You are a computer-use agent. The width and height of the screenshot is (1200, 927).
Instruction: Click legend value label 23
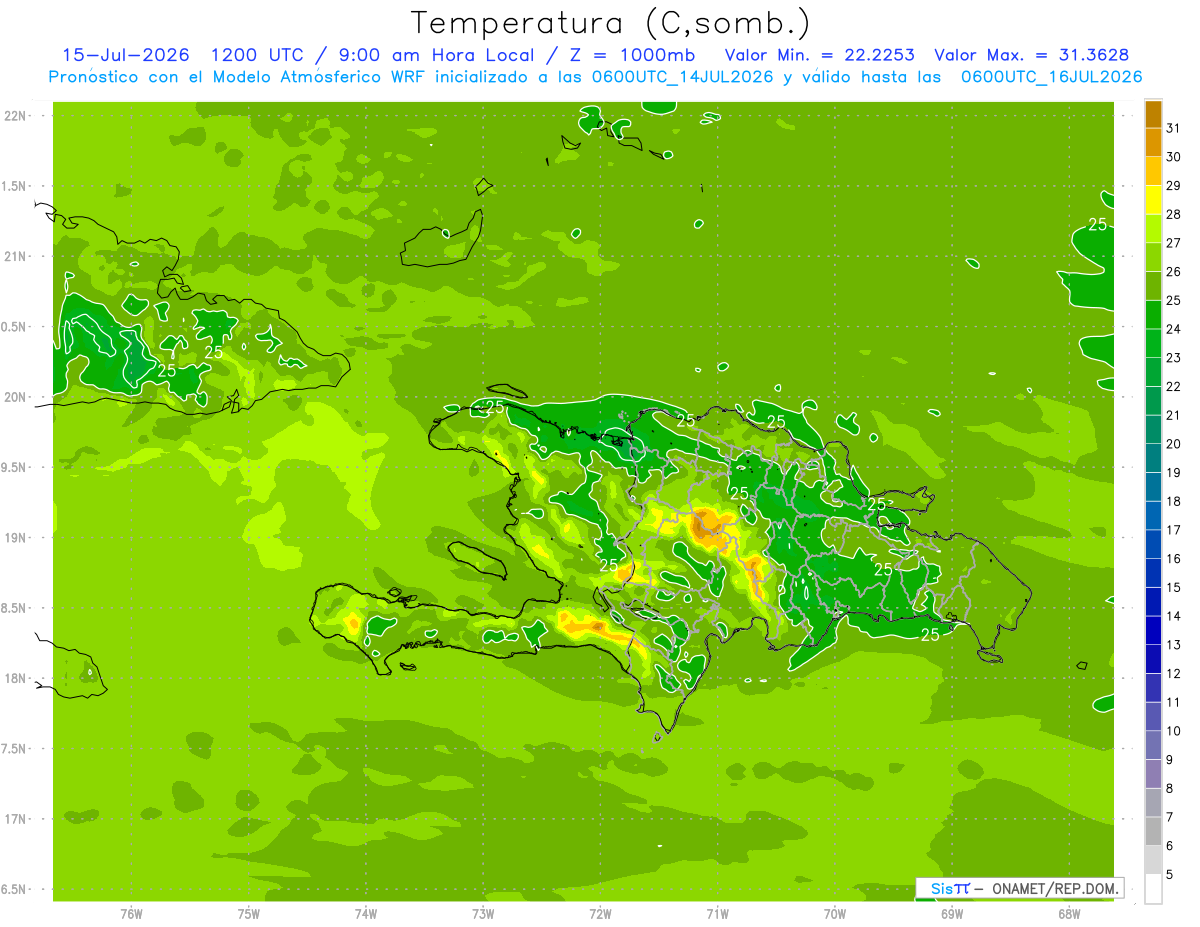[x=1174, y=357]
